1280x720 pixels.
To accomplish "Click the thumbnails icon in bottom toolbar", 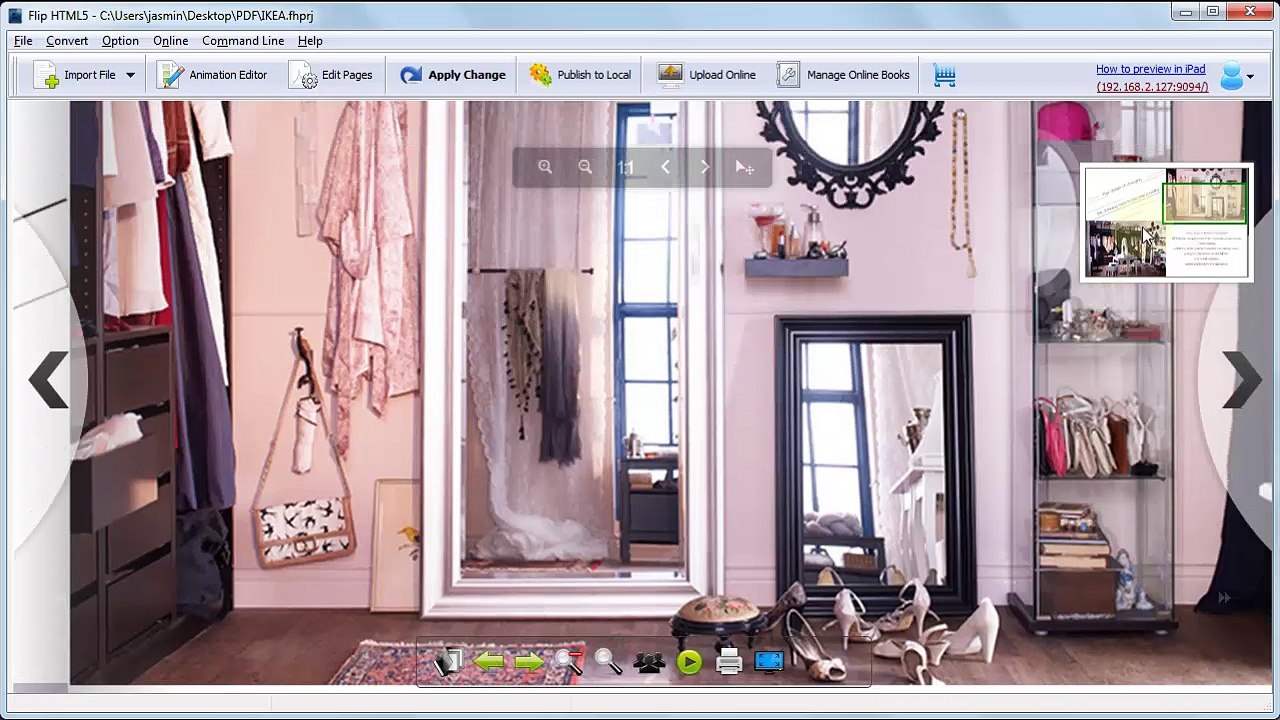I will [449, 661].
